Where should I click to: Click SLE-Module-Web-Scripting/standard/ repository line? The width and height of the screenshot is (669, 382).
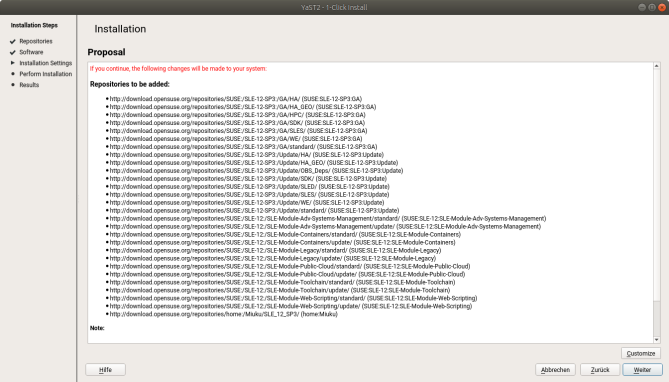pyautogui.click(x=293, y=298)
